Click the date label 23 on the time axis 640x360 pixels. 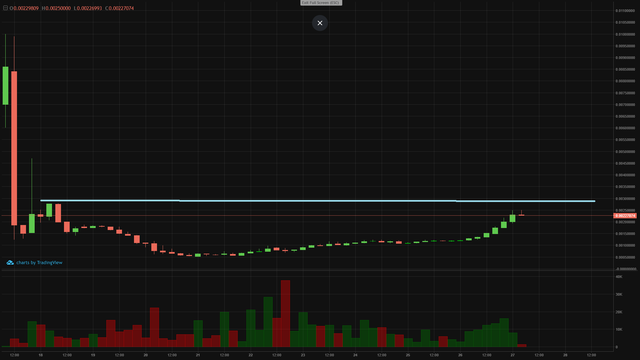coord(303,355)
